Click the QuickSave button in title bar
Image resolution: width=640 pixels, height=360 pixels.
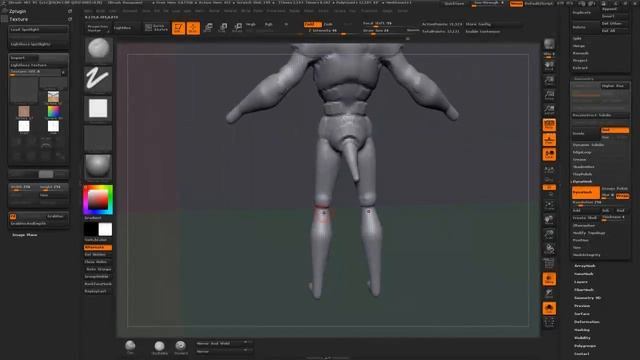[x=454, y=4]
